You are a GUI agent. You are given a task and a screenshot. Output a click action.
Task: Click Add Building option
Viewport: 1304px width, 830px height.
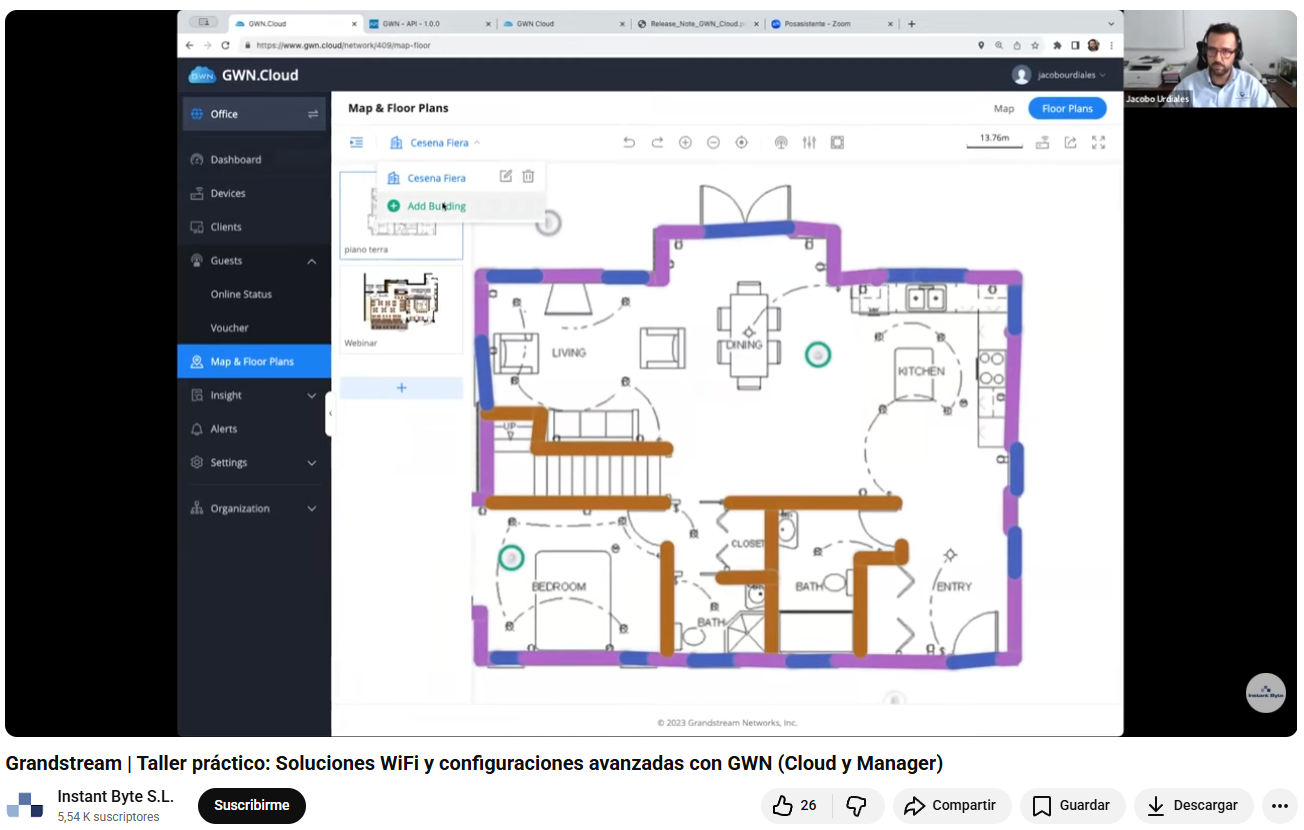pos(436,206)
